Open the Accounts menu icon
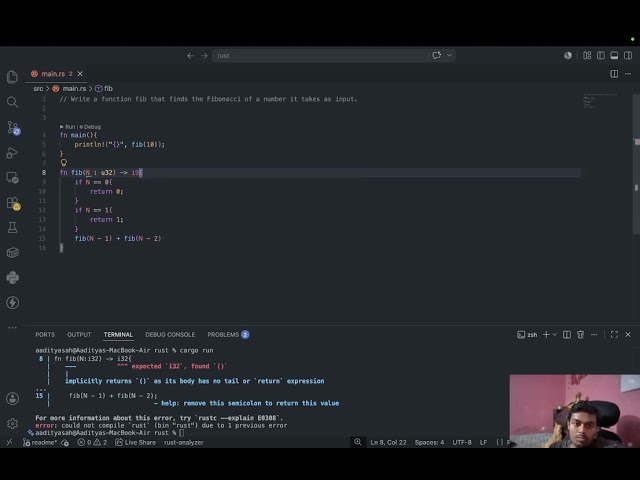This screenshot has height=480, width=640. (x=12, y=398)
